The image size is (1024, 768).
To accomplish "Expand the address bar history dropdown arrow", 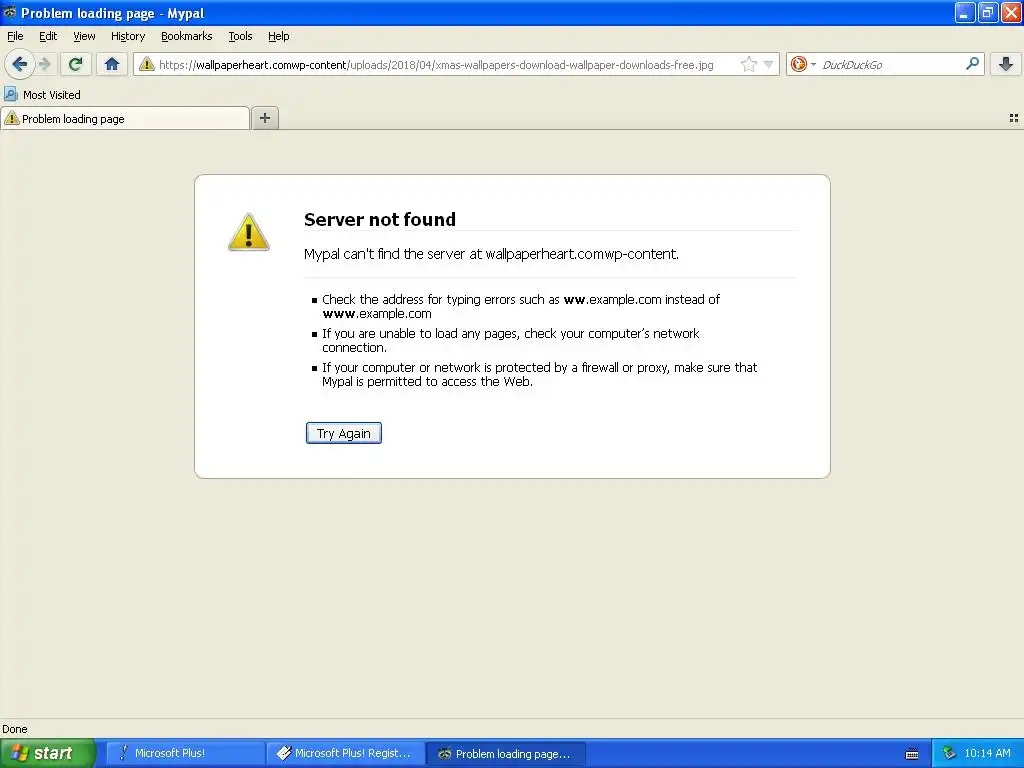I will click(x=769, y=64).
